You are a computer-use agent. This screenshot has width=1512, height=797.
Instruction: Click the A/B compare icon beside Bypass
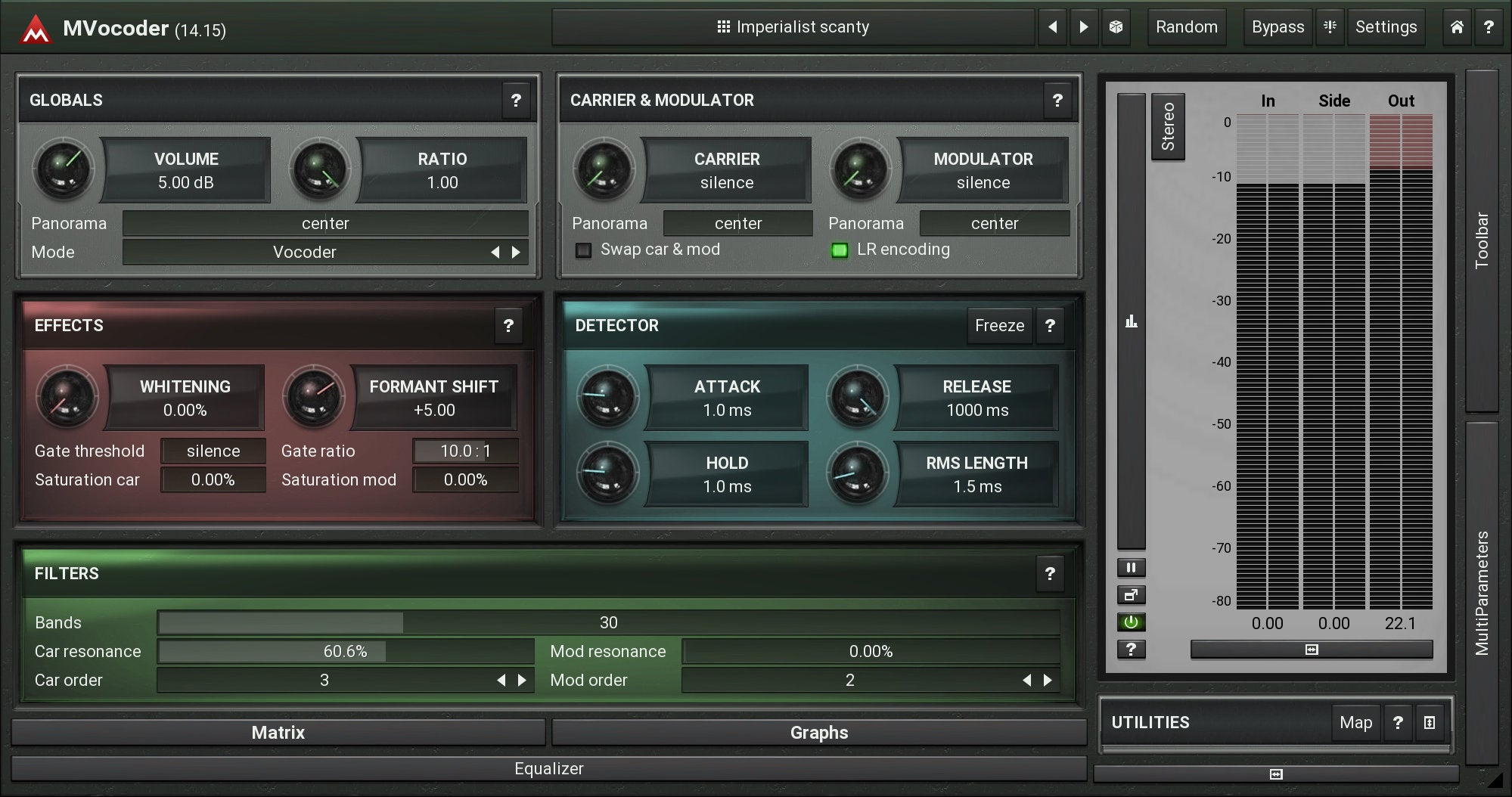[x=1330, y=27]
